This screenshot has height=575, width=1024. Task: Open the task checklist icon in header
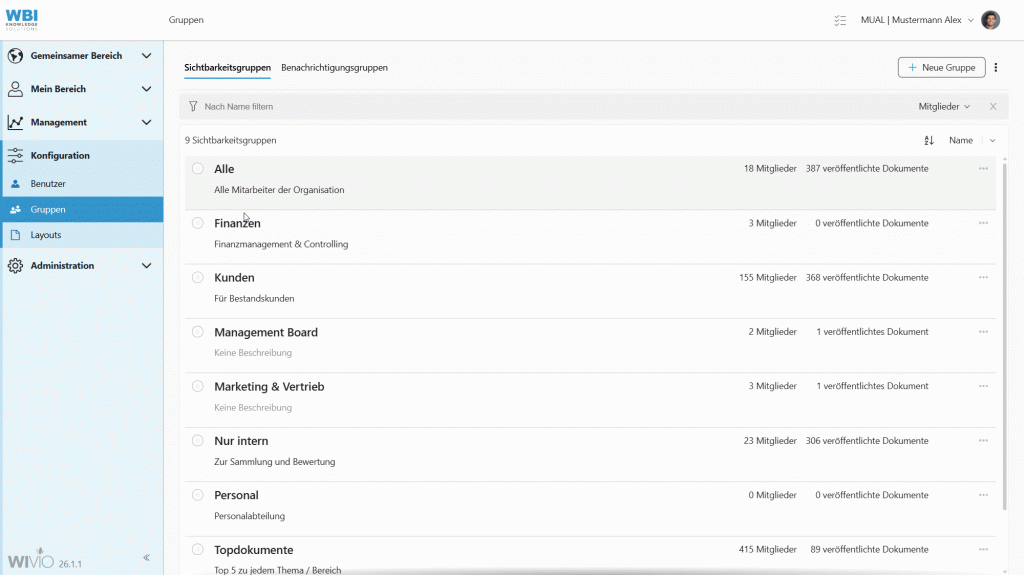[840, 20]
